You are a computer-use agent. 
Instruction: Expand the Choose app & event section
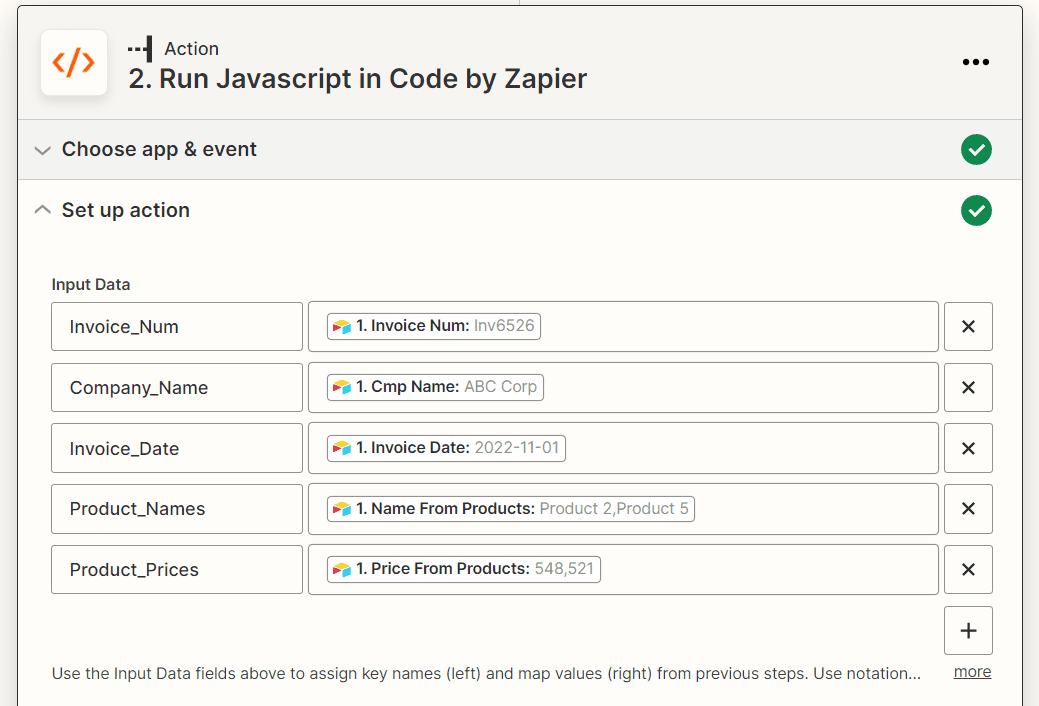42,149
